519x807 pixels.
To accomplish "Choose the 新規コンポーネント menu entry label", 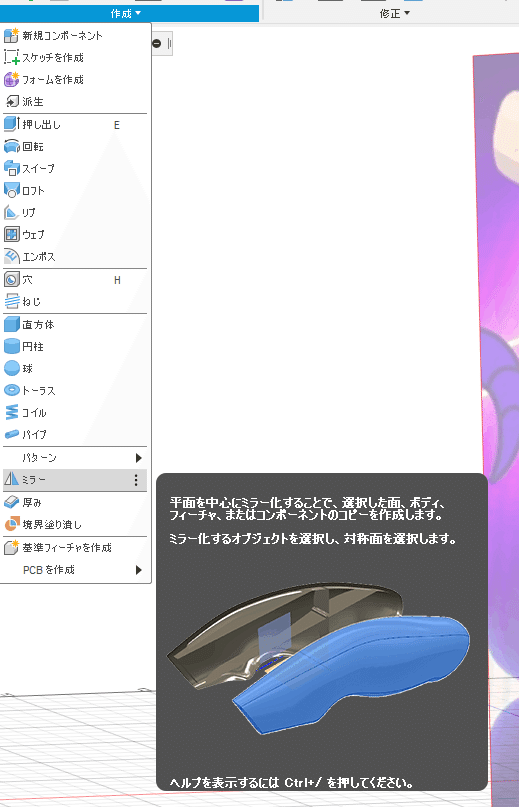I will coord(62,36).
